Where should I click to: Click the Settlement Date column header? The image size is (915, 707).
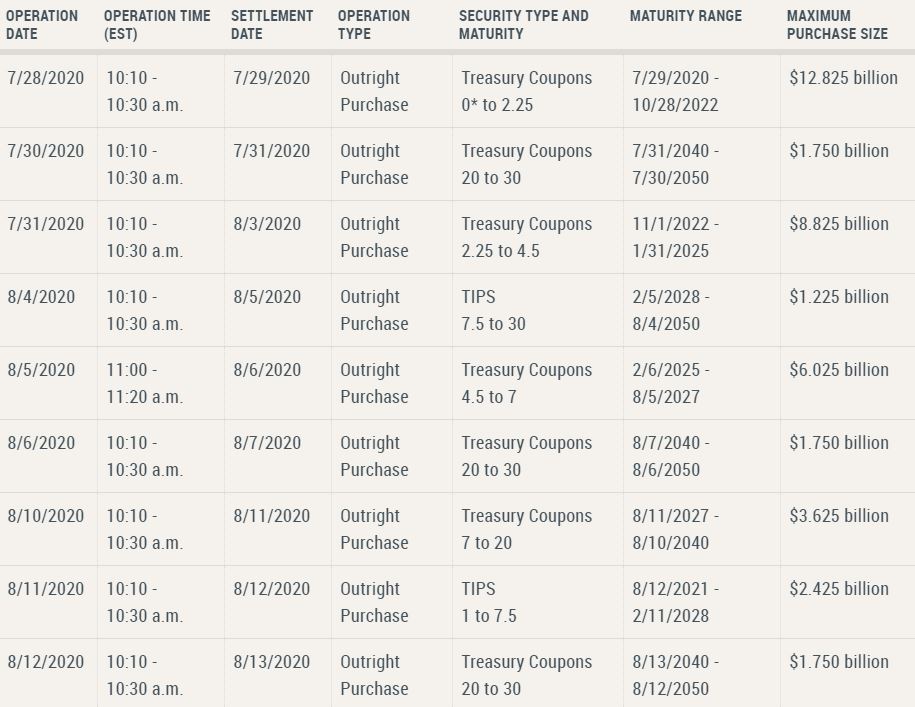272,25
